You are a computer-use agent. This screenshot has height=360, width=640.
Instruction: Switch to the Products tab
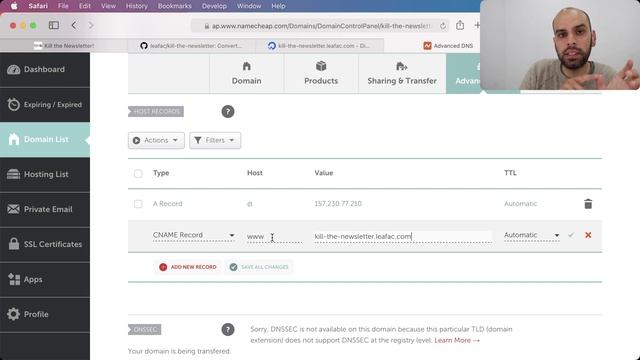[x=321, y=73]
